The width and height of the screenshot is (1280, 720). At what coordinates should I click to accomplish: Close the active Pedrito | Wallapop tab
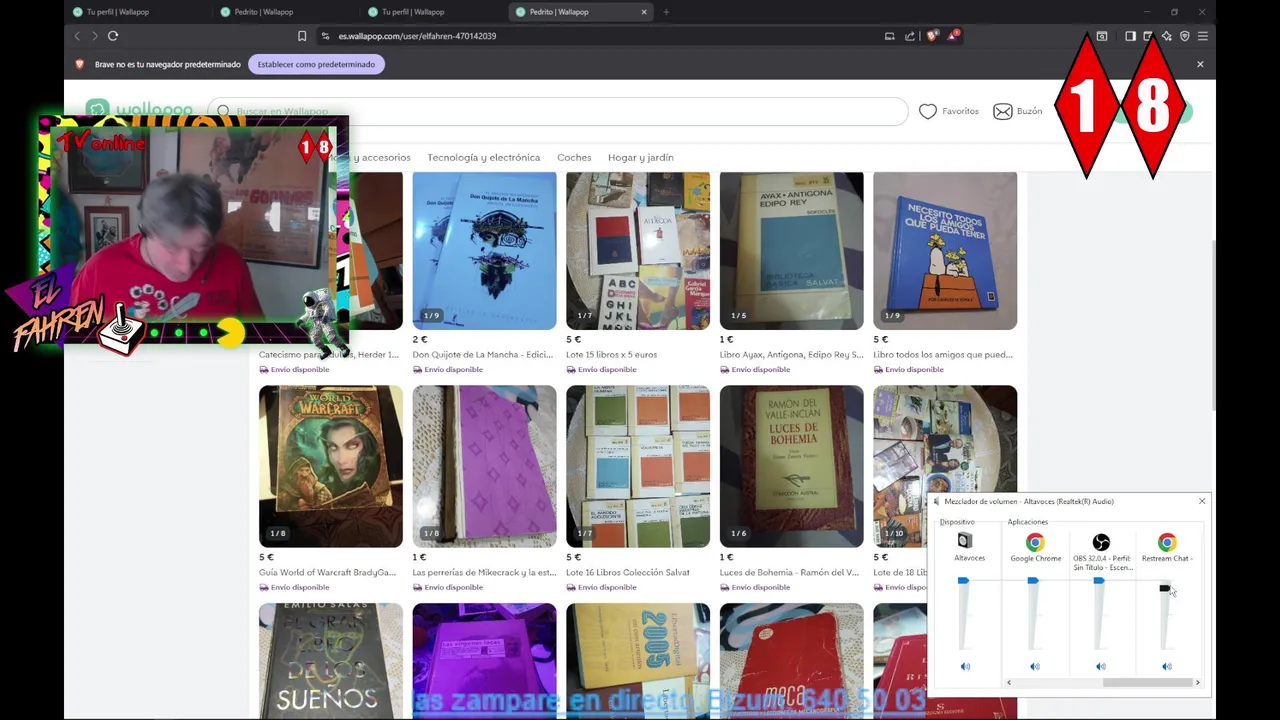click(644, 12)
